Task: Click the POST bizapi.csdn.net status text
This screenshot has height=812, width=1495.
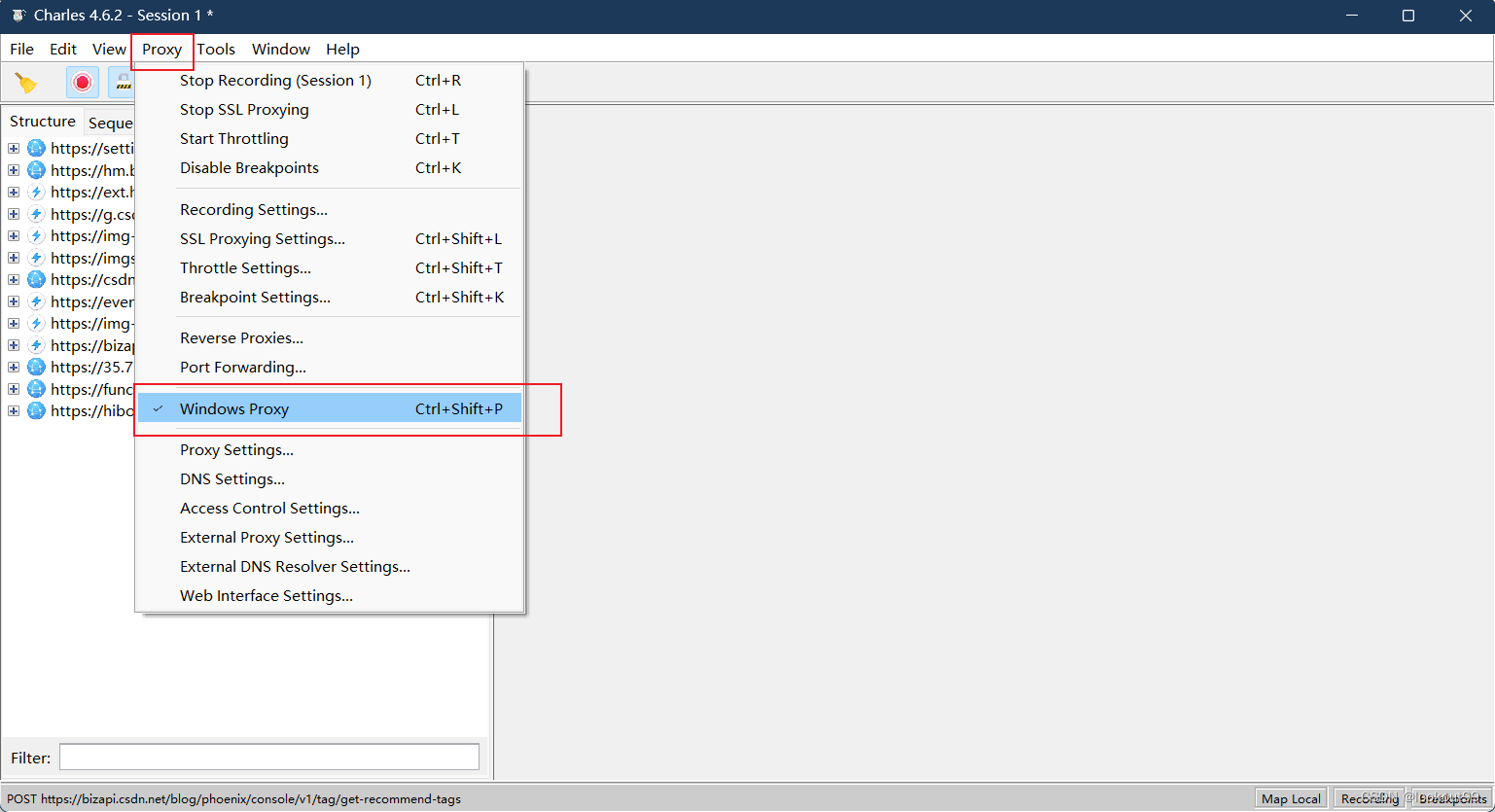Action: coord(233,798)
